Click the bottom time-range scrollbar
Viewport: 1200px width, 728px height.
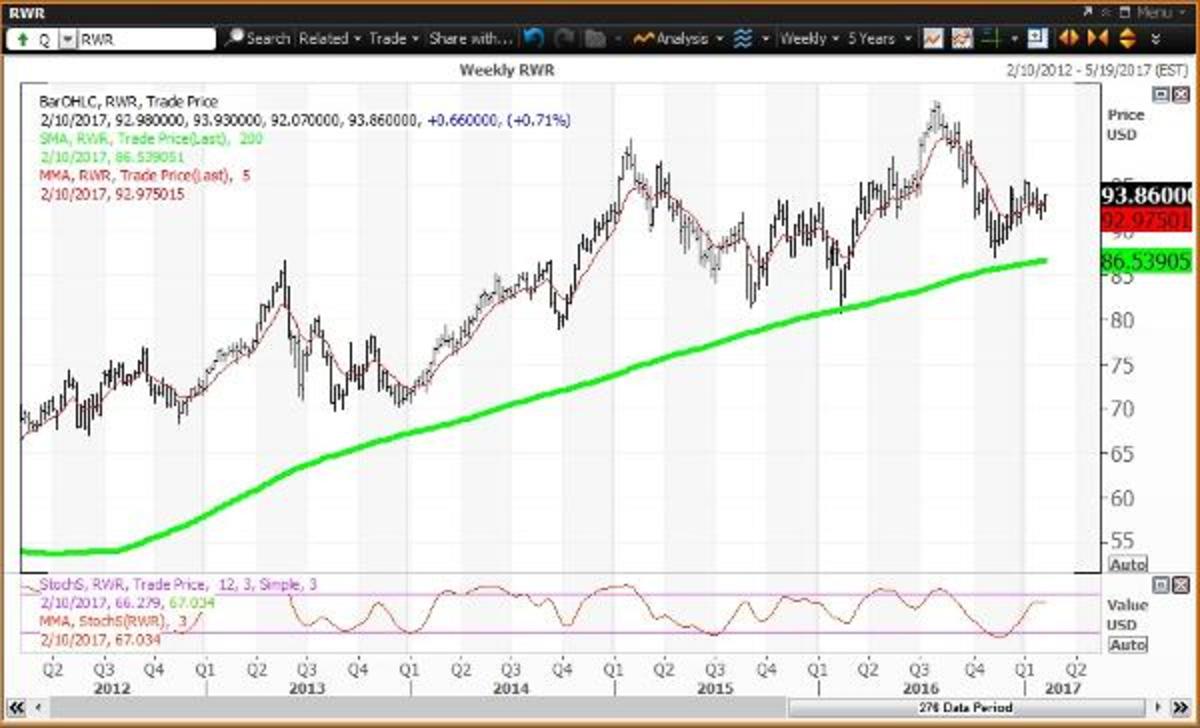[600, 707]
